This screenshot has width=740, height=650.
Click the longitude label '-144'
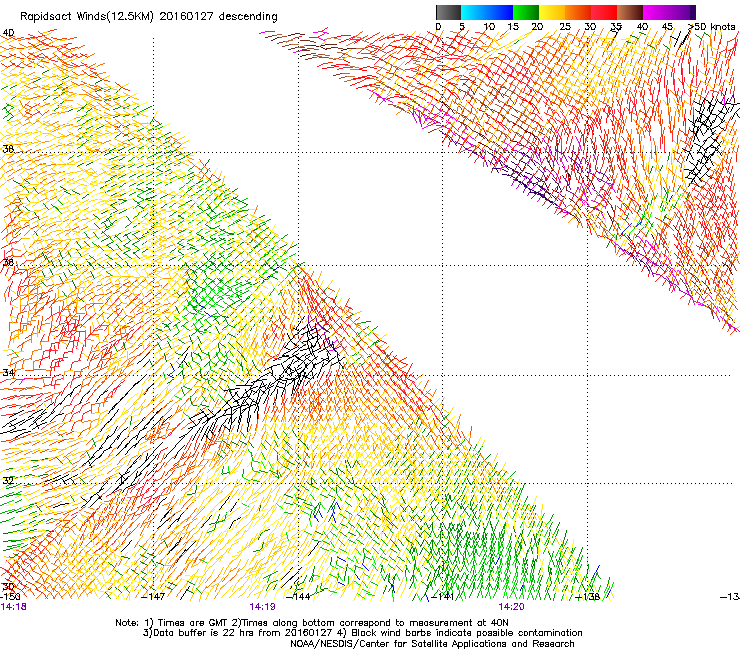pos(299,596)
